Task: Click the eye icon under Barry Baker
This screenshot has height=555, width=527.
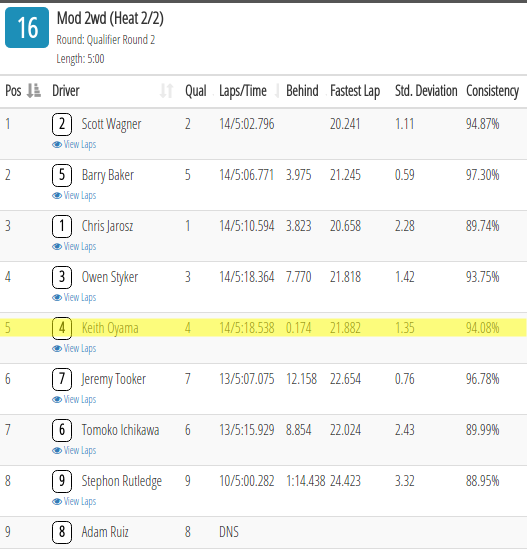Action: [x=57, y=195]
